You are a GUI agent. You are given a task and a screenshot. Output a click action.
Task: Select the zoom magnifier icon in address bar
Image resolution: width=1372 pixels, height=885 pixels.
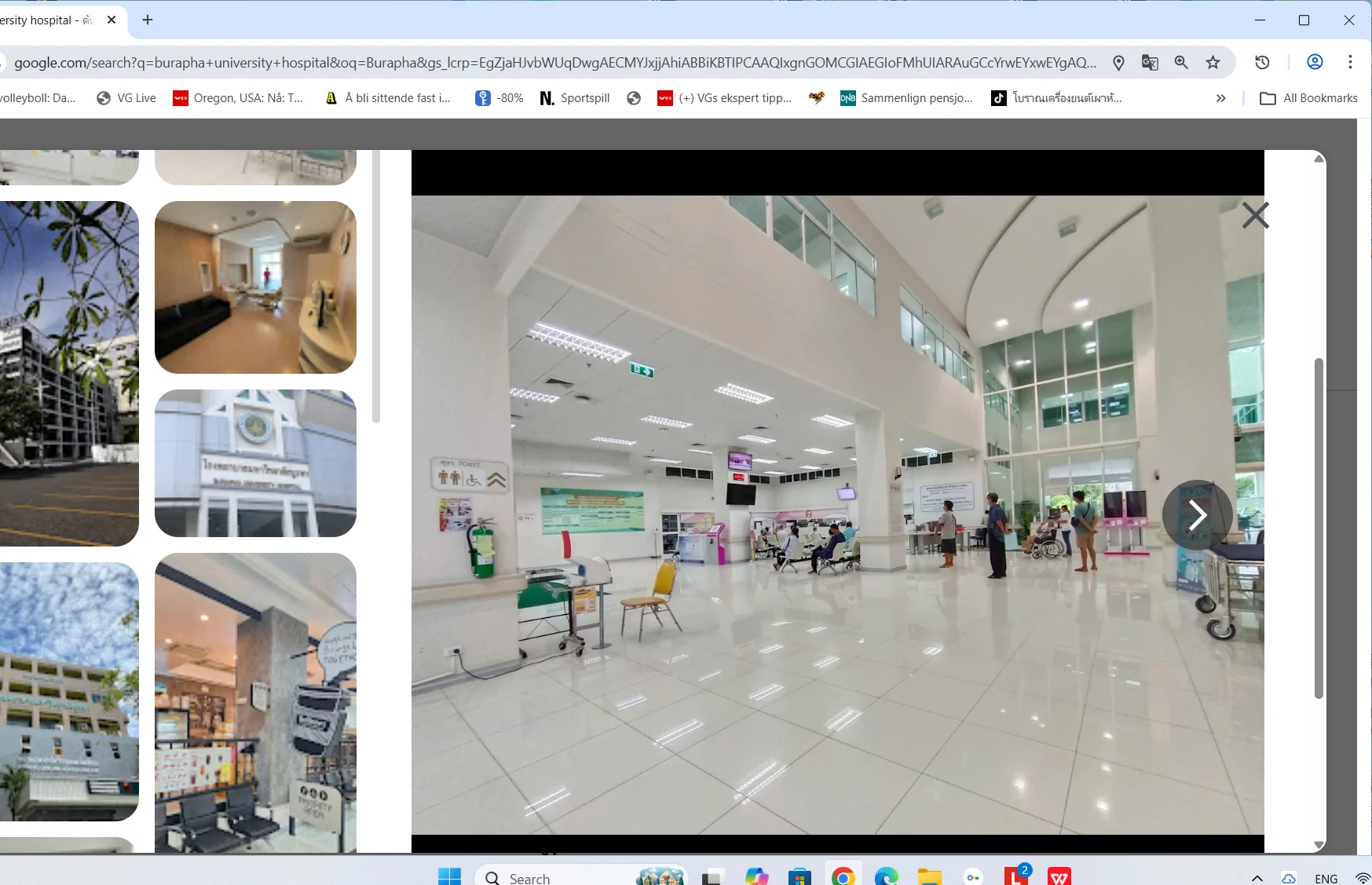pyautogui.click(x=1181, y=62)
